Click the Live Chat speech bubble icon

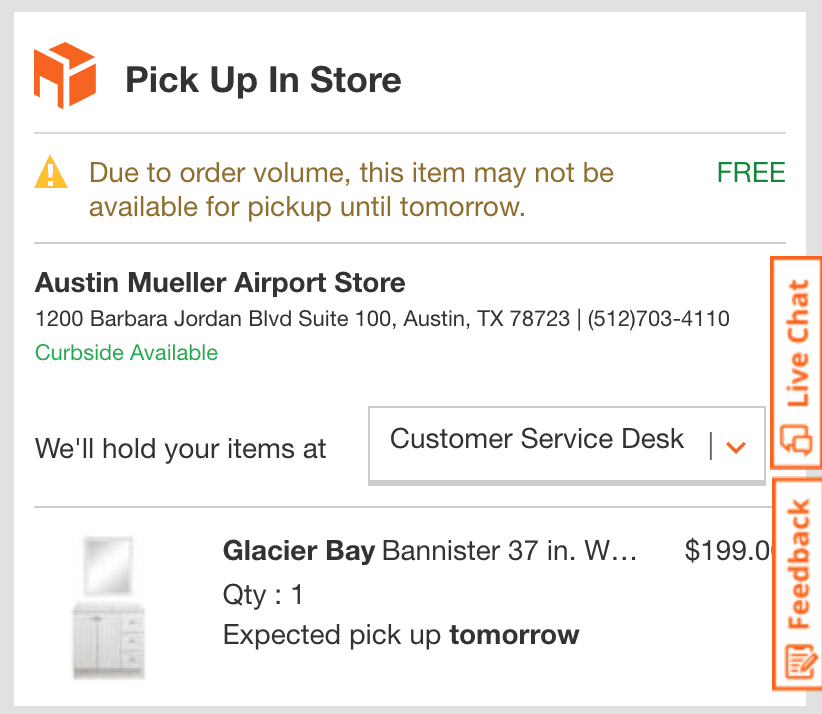pyautogui.click(x=796, y=440)
